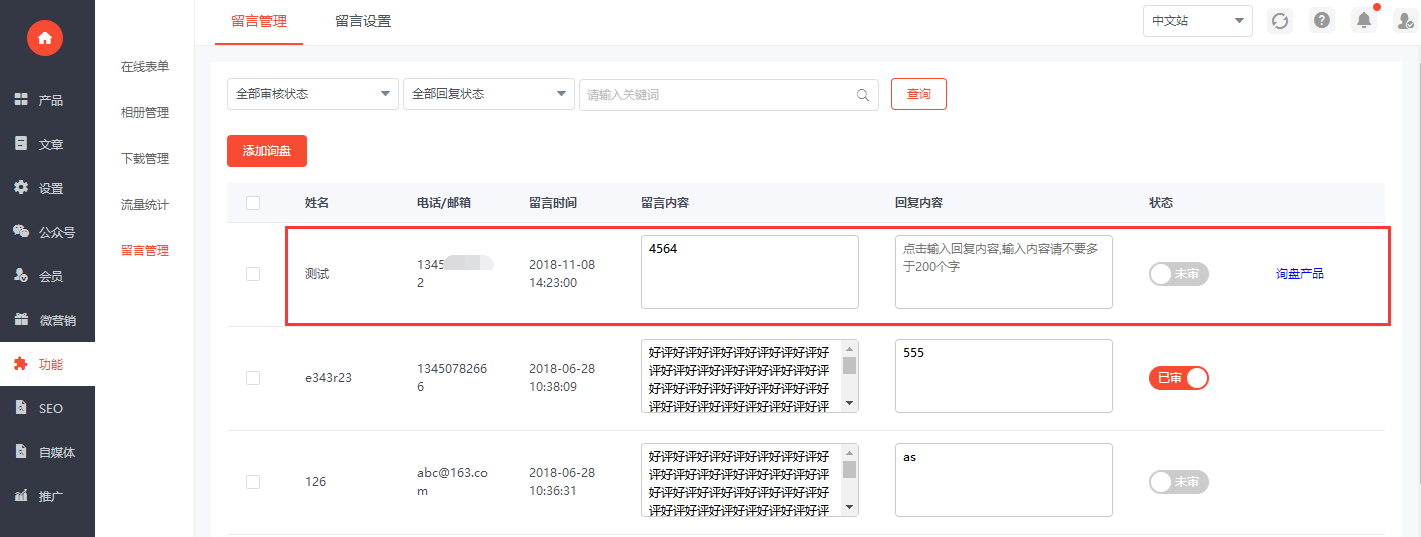Click the 添加询盘 button
1421x537 pixels.
[267, 151]
